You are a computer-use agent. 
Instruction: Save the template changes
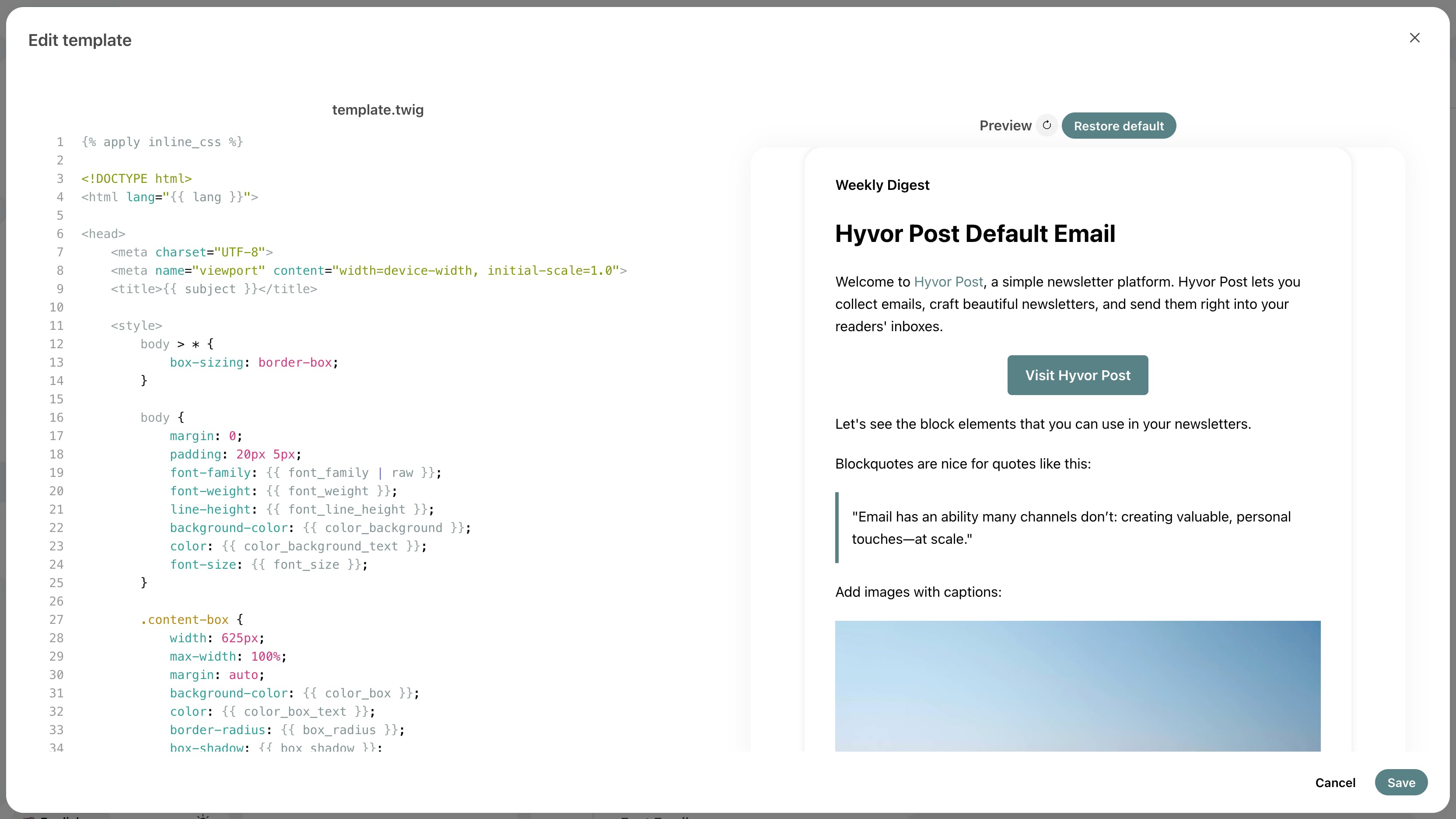click(x=1400, y=782)
